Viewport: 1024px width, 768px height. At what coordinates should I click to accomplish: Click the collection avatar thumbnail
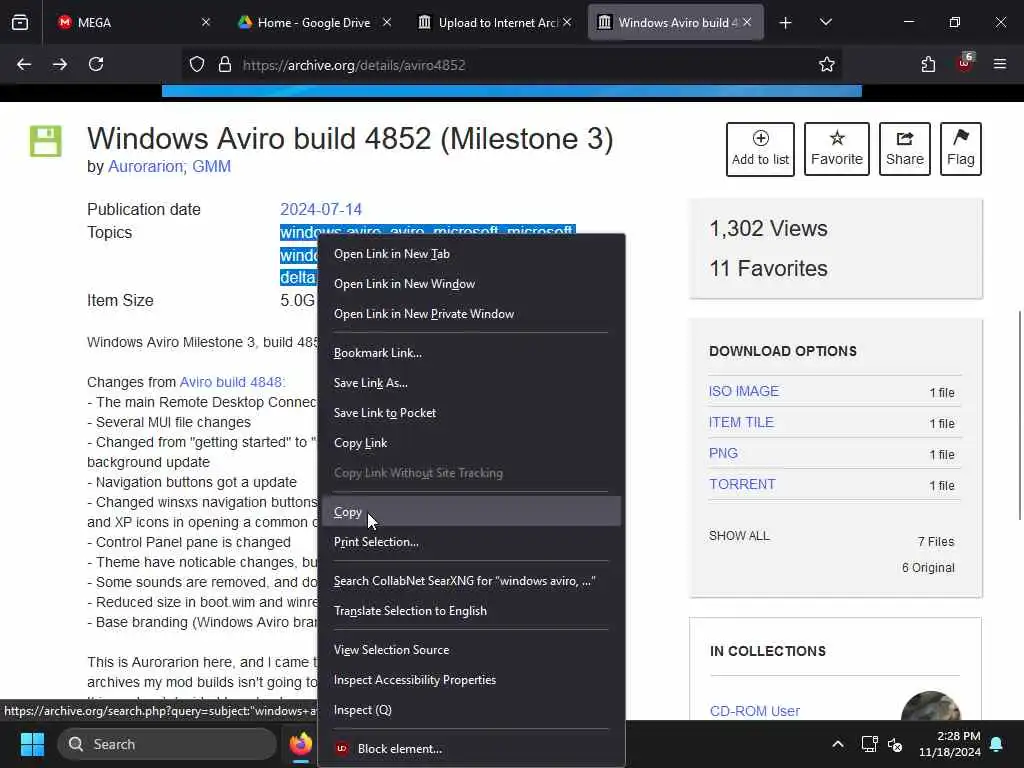931,707
